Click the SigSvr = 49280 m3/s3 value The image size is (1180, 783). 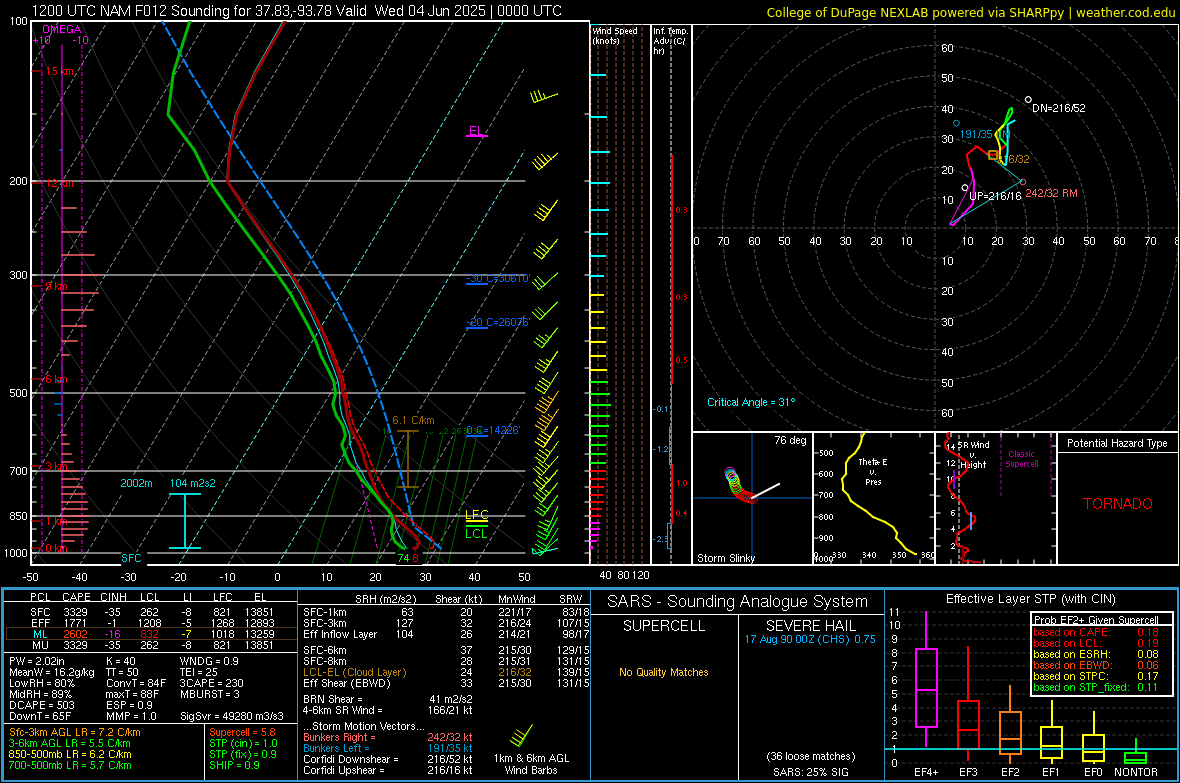click(x=232, y=717)
